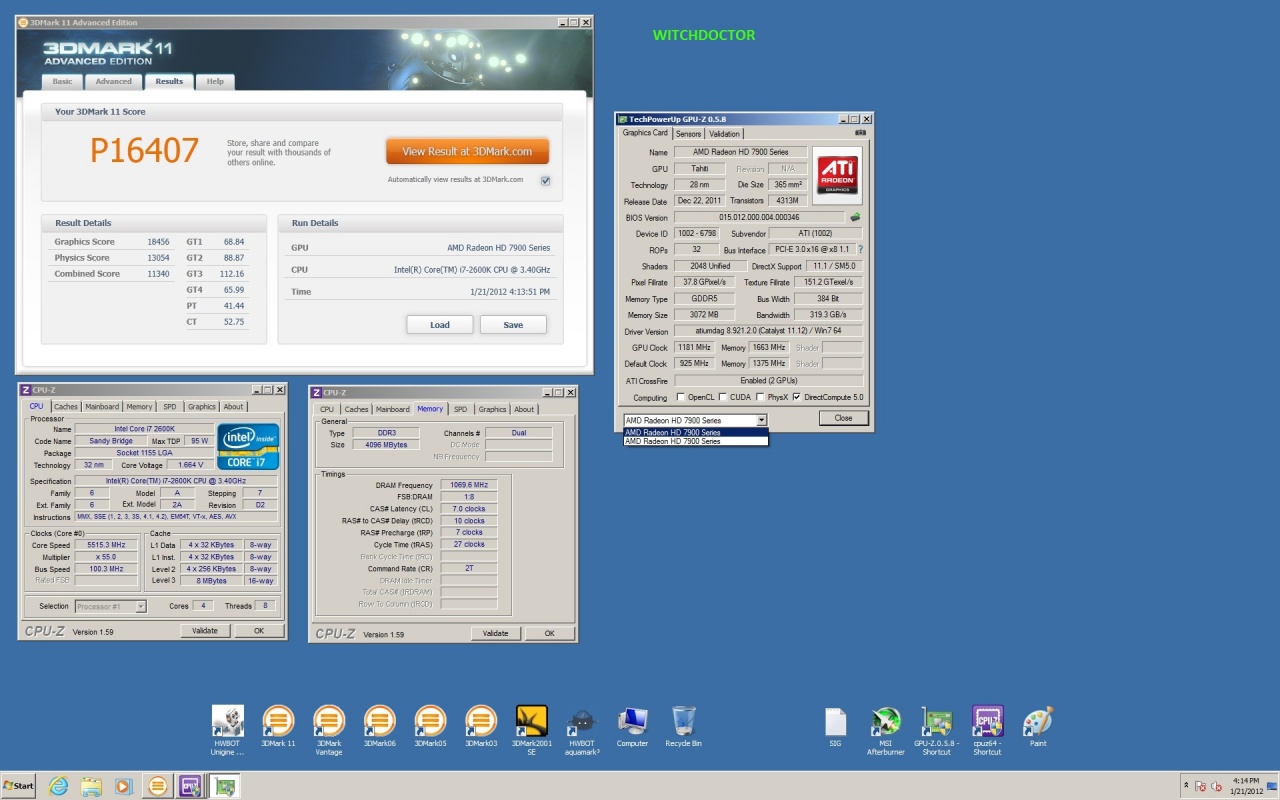1280x800 pixels.
Task: Launch the MSI Afterburner desktop shortcut
Action: click(886, 722)
